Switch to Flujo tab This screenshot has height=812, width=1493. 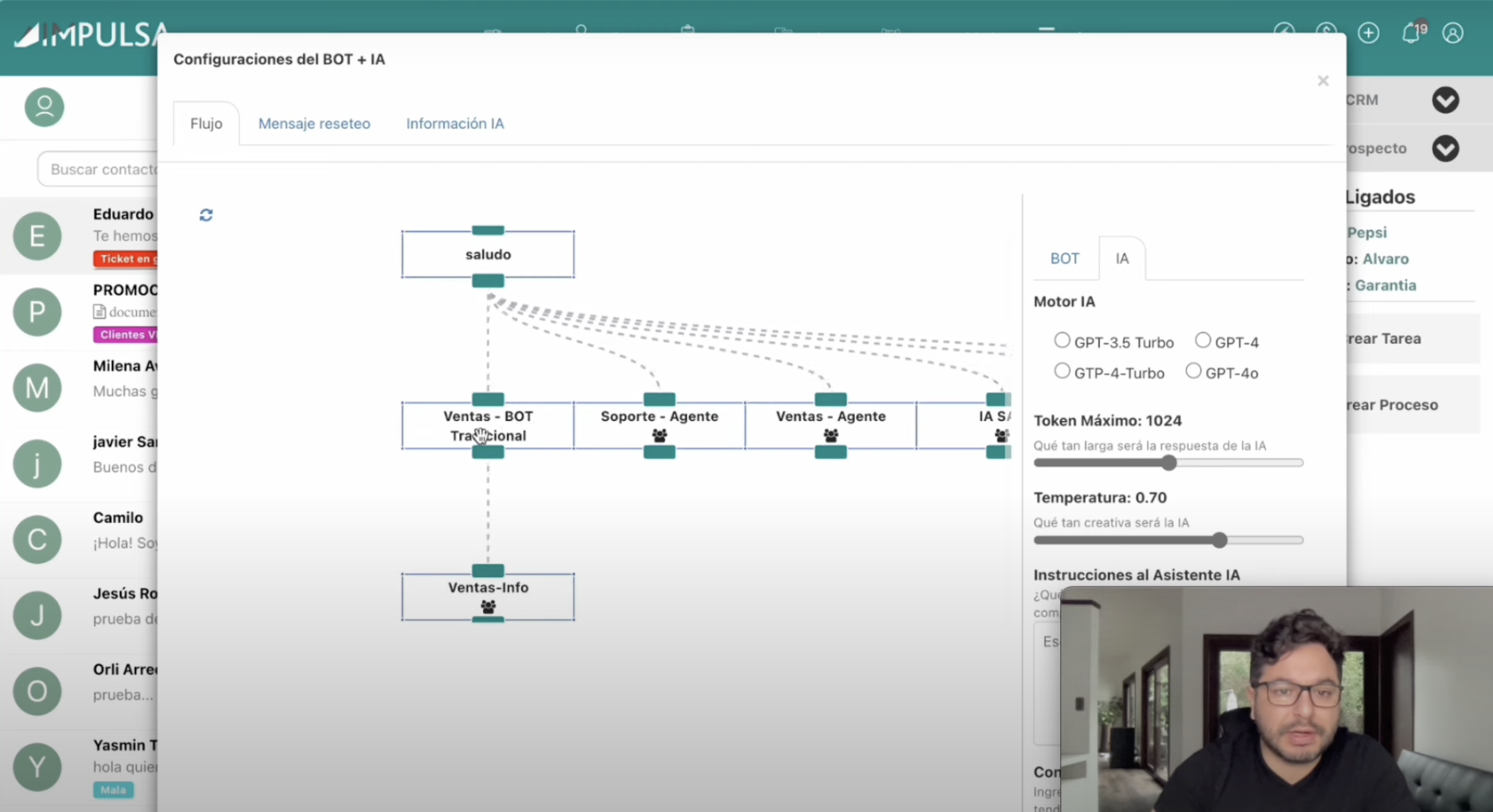pyautogui.click(x=206, y=123)
